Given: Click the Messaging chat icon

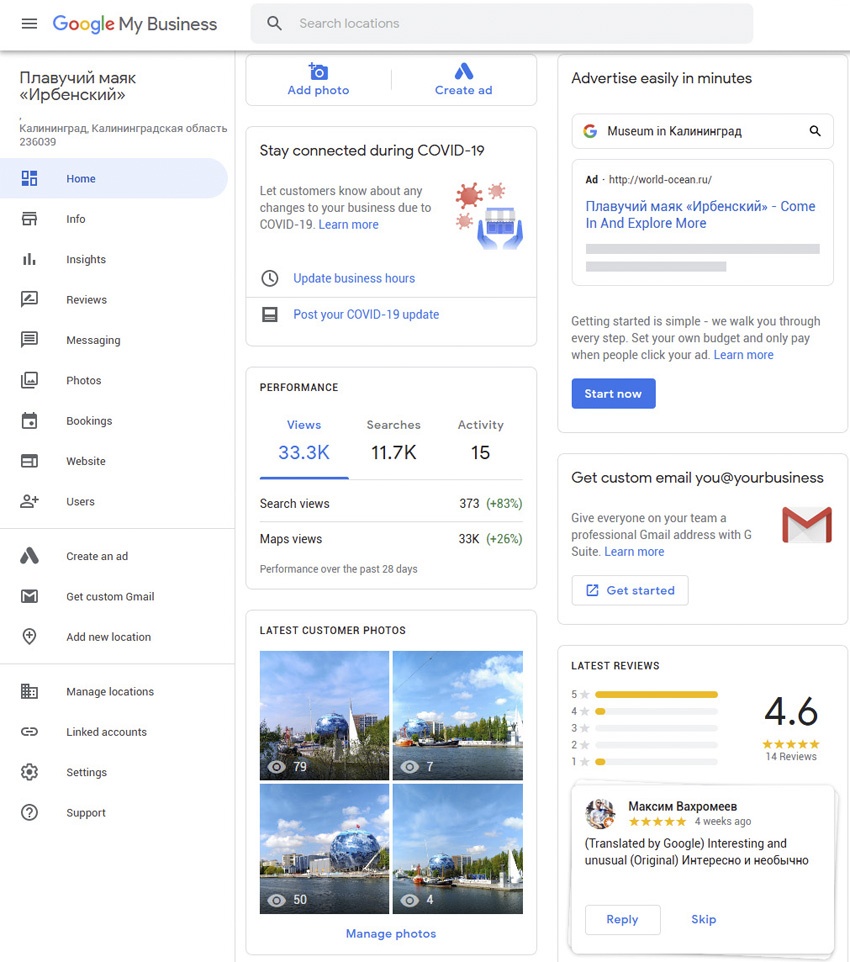Looking at the screenshot, I should click(29, 339).
